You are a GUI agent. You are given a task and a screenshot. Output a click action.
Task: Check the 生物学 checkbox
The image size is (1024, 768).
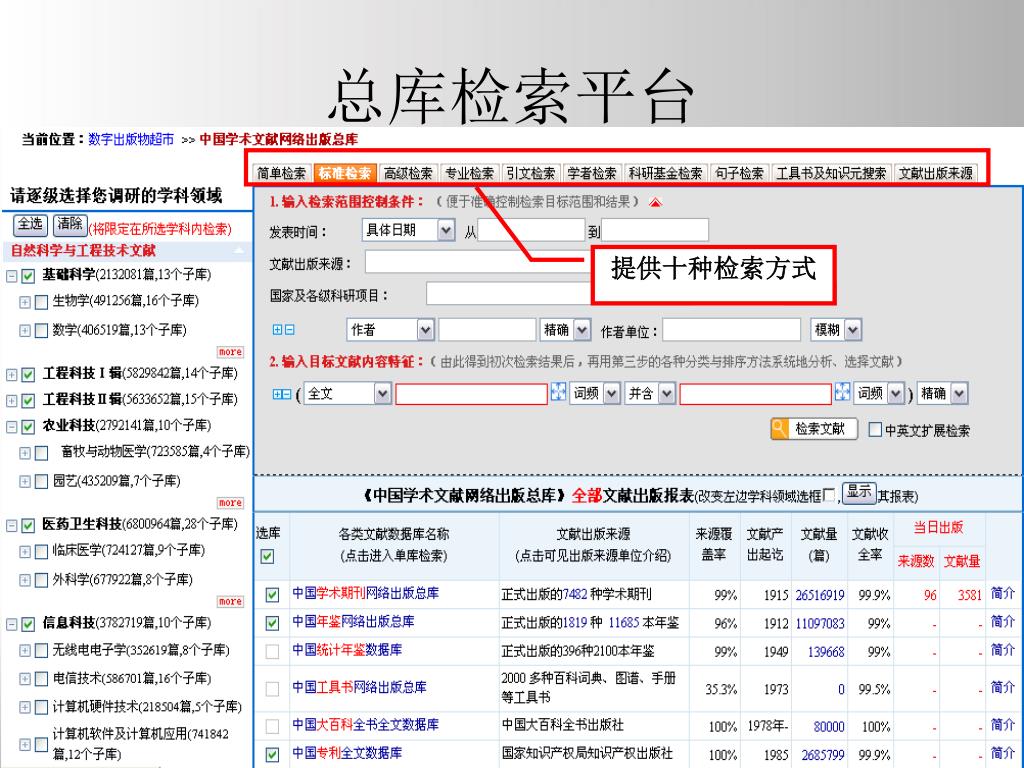click(x=41, y=302)
